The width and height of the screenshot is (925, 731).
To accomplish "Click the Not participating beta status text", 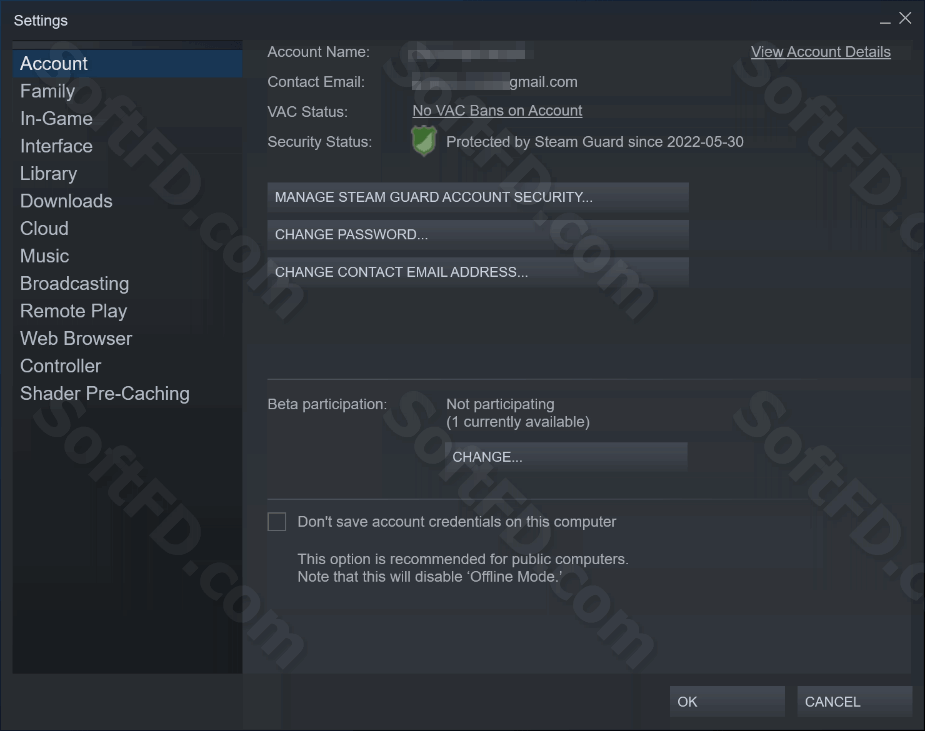I will [500, 404].
